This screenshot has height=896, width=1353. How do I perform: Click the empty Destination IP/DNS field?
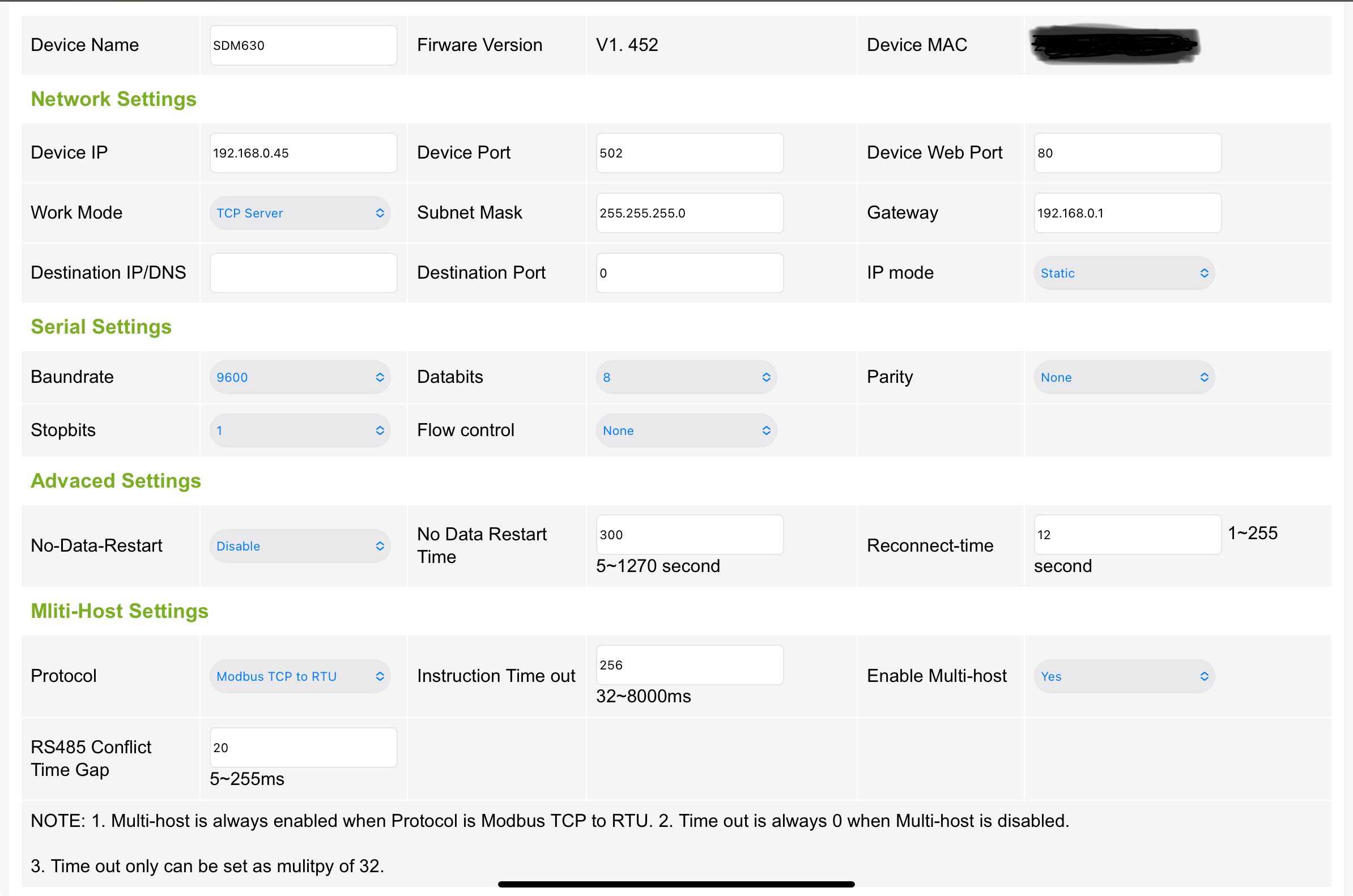click(303, 272)
